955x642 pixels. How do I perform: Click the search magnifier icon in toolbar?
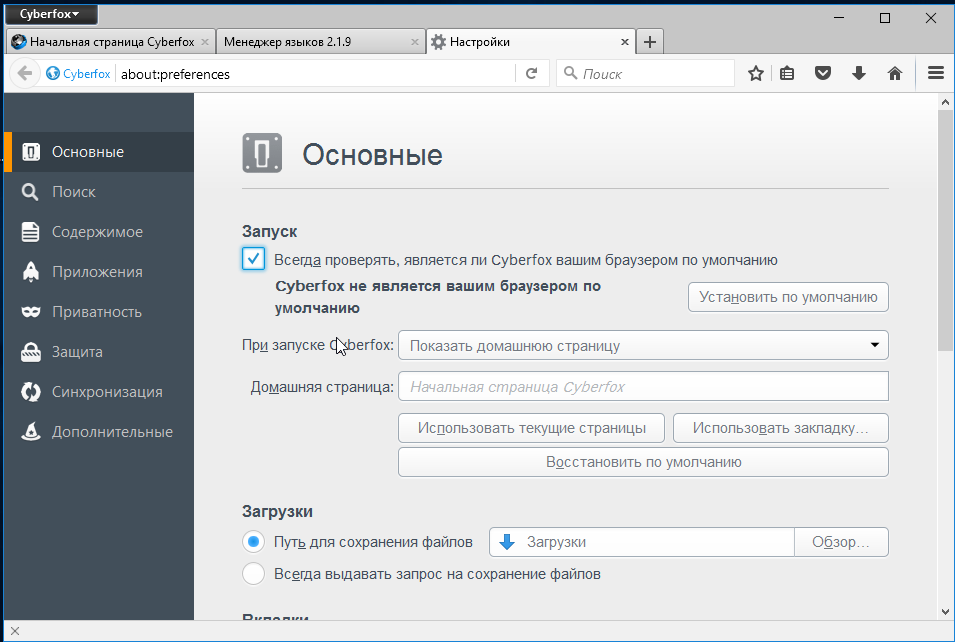pyautogui.click(x=570, y=74)
